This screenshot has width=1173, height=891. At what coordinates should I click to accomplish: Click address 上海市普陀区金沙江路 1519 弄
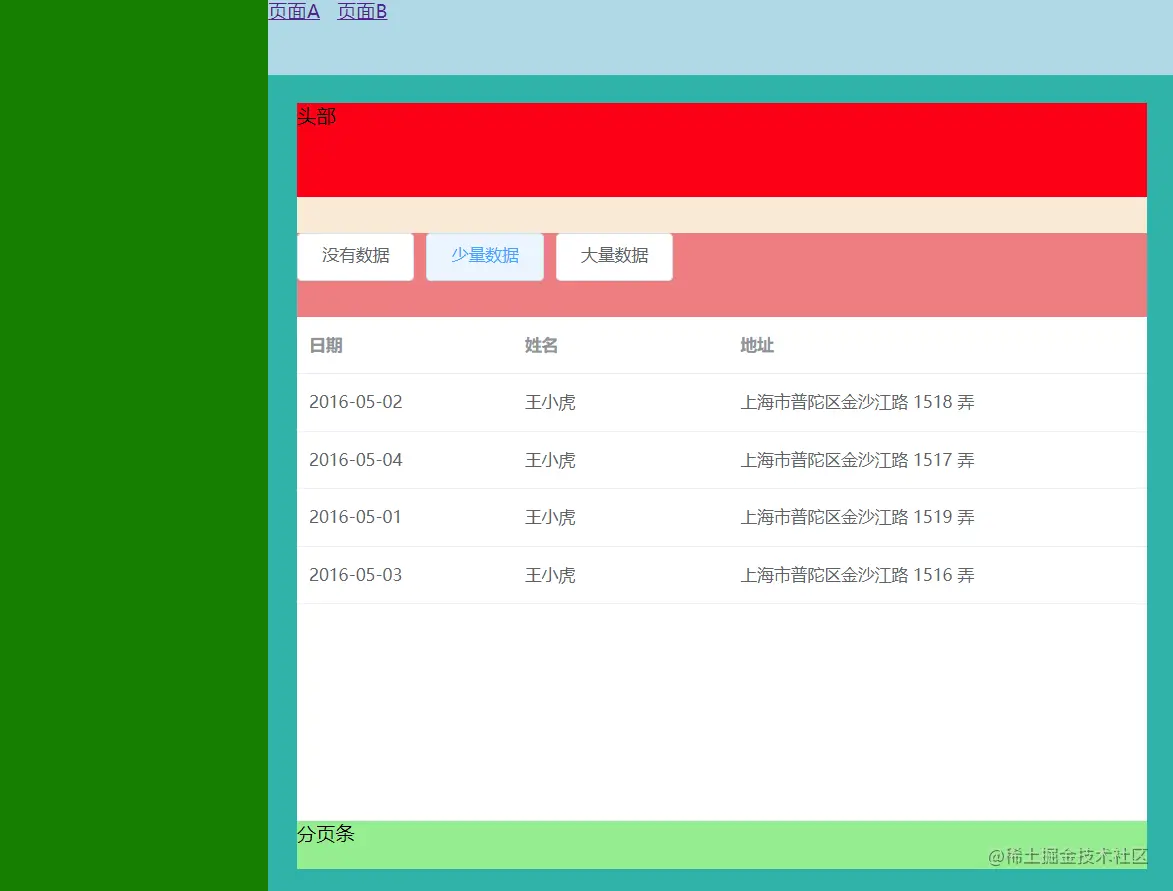coord(857,517)
